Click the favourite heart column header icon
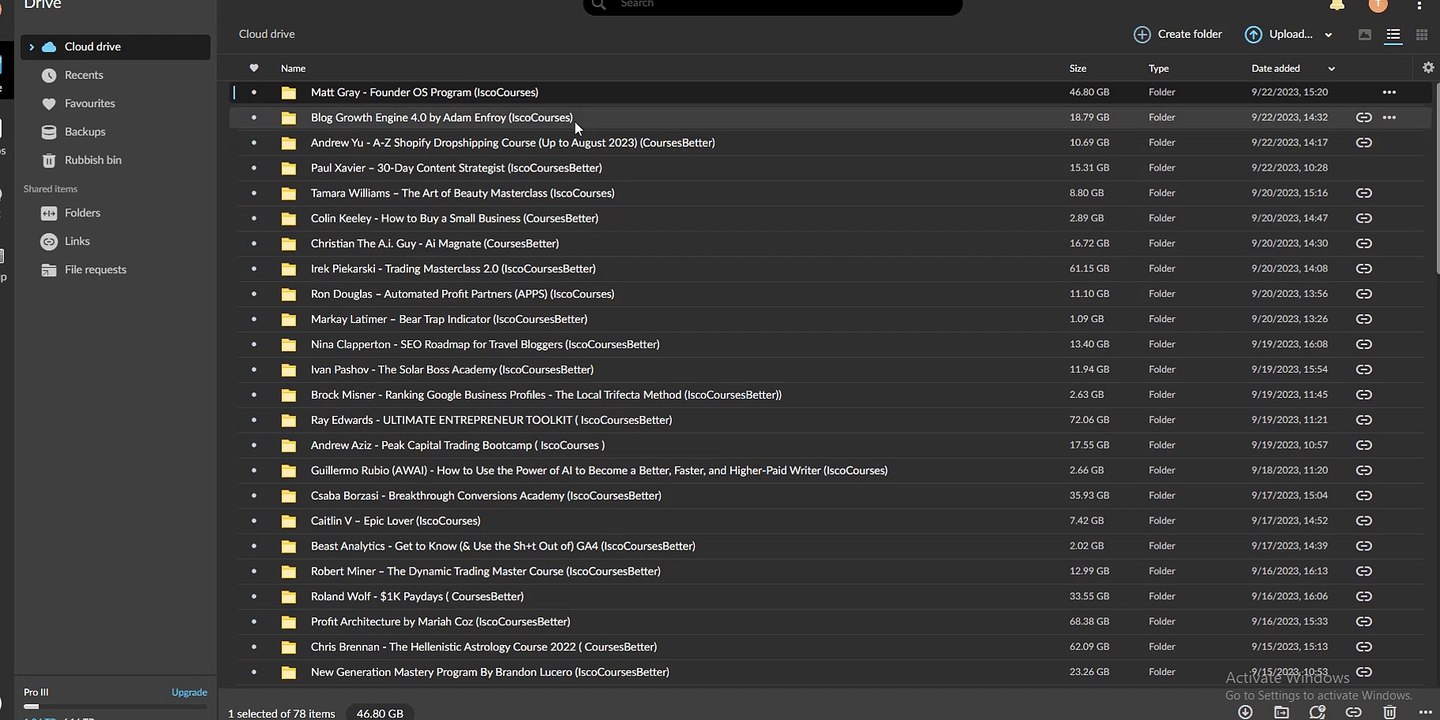The height and width of the screenshot is (720, 1440). [254, 68]
